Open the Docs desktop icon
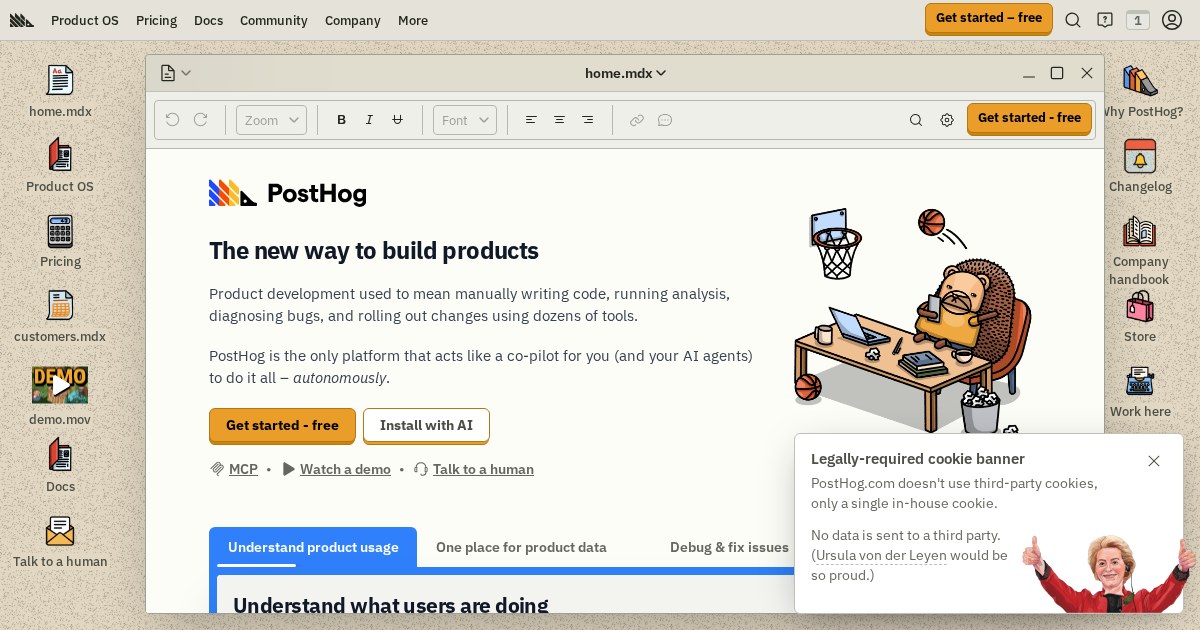1200x630 pixels. [60, 466]
